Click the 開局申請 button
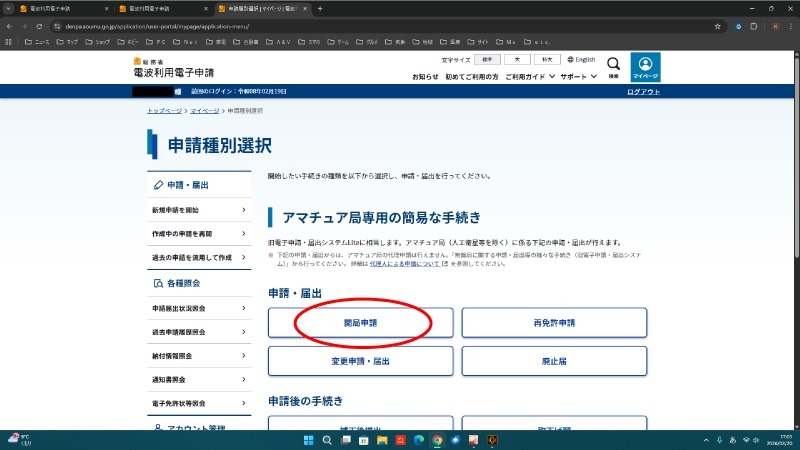The image size is (800, 450). click(360, 323)
